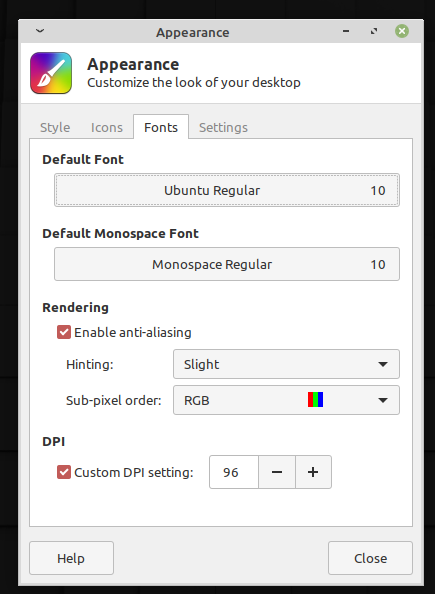Open the Sub-pixel order dropdown arrow
This screenshot has height=594, width=435.
383,400
